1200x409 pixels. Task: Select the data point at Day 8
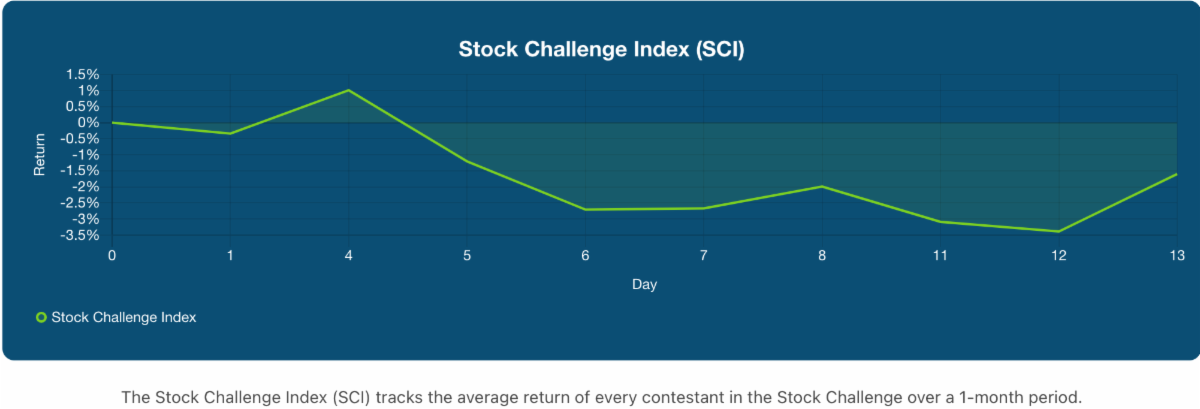point(822,186)
